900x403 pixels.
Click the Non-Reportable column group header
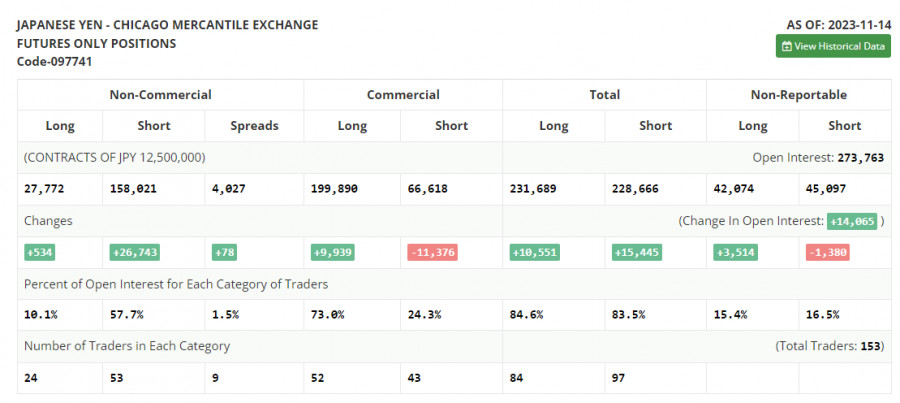tap(798, 95)
